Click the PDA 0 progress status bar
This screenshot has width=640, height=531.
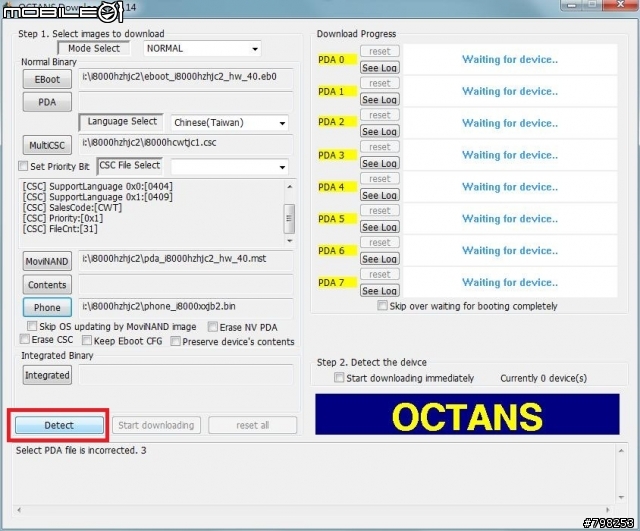point(510,60)
